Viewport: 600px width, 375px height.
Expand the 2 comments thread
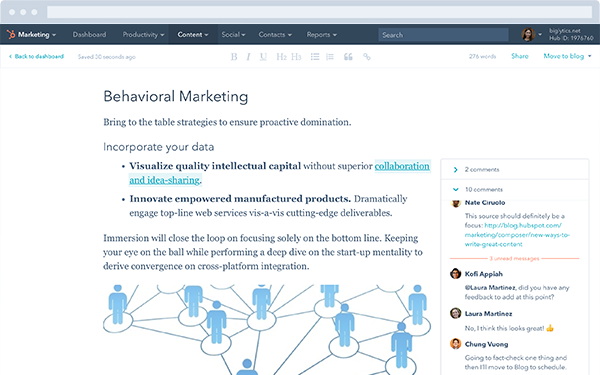455,170
